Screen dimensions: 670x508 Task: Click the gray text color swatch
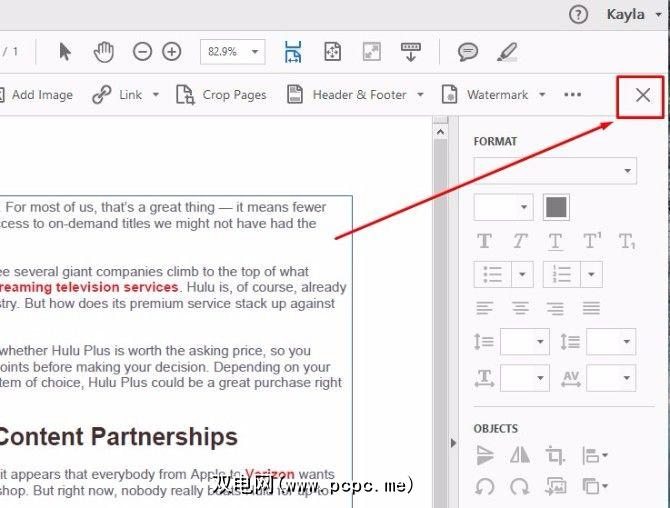(x=556, y=207)
